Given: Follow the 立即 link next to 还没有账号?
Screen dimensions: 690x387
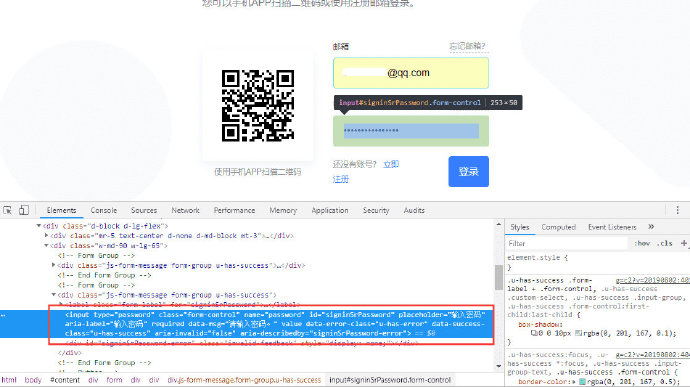Looking at the screenshot, I should tap(391, 164).
